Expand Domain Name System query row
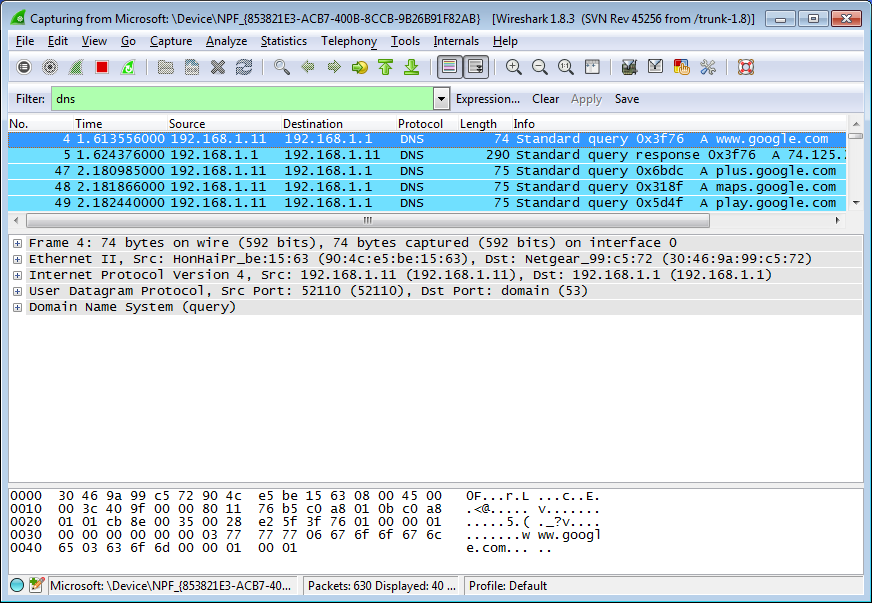This screenshot has height=603, width=872. click(17, 308)
